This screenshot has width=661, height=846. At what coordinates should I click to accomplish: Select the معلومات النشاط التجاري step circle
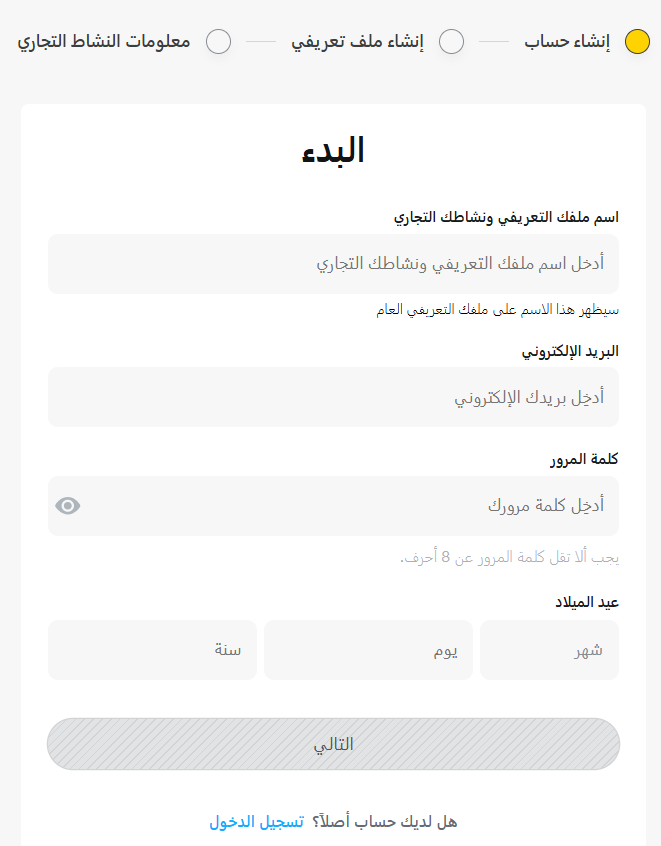(x=219, y=42)
